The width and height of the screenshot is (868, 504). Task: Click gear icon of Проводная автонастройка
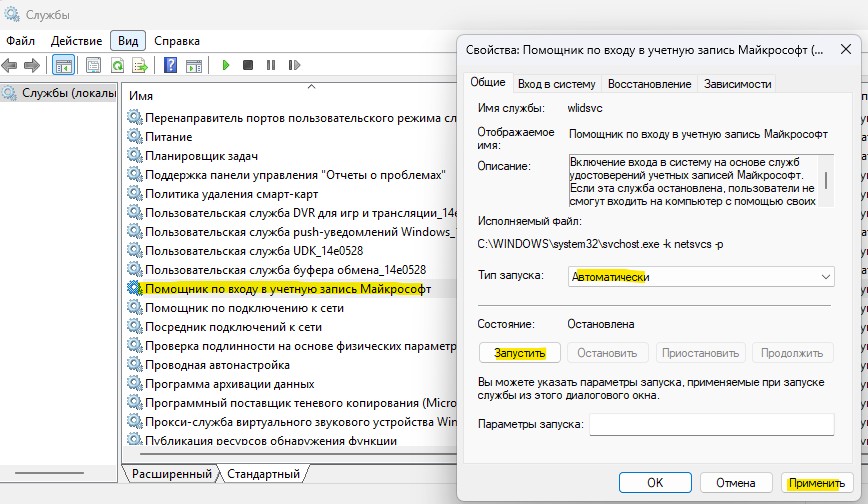click(135, 364)
